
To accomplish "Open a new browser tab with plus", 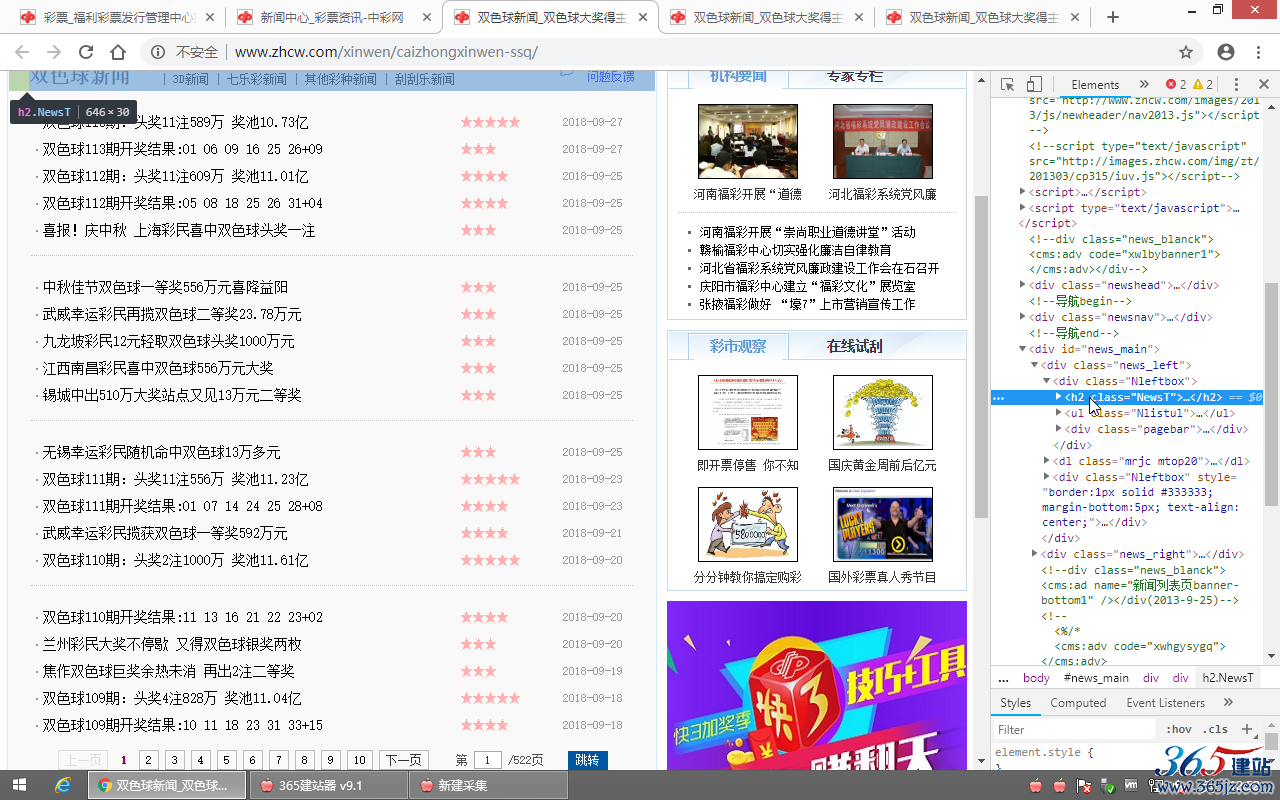I will (1113, 17).
